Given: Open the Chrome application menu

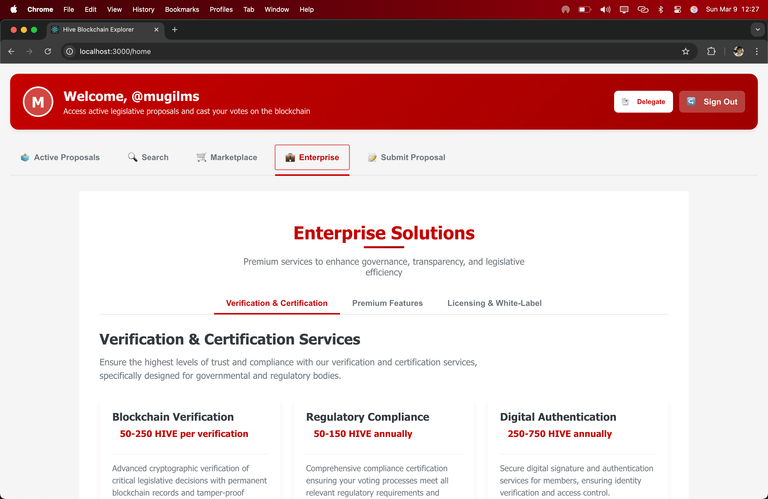Looking at the screenshot, I should 40,9.
